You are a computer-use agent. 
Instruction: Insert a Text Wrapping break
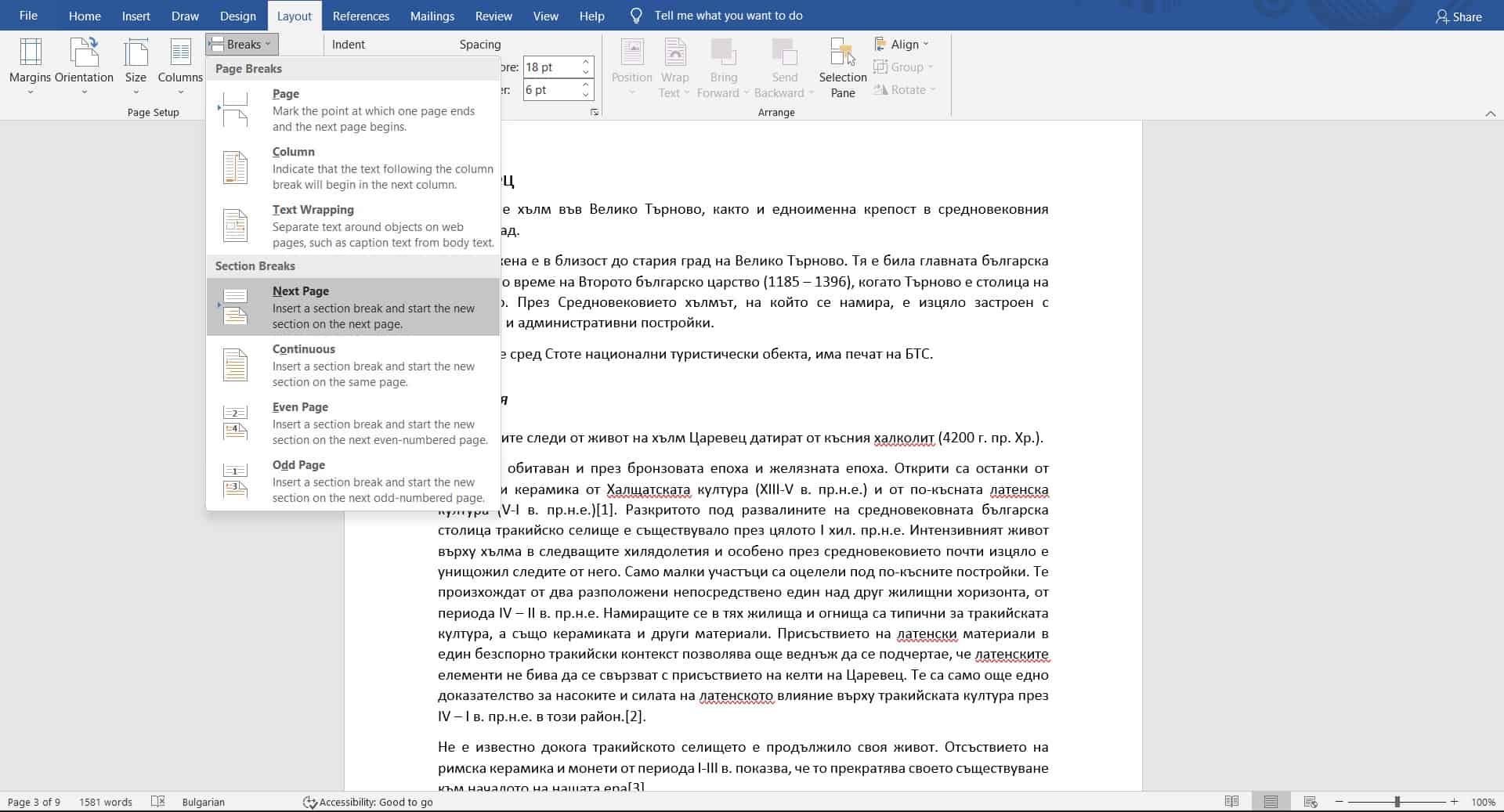pos(352,226)
